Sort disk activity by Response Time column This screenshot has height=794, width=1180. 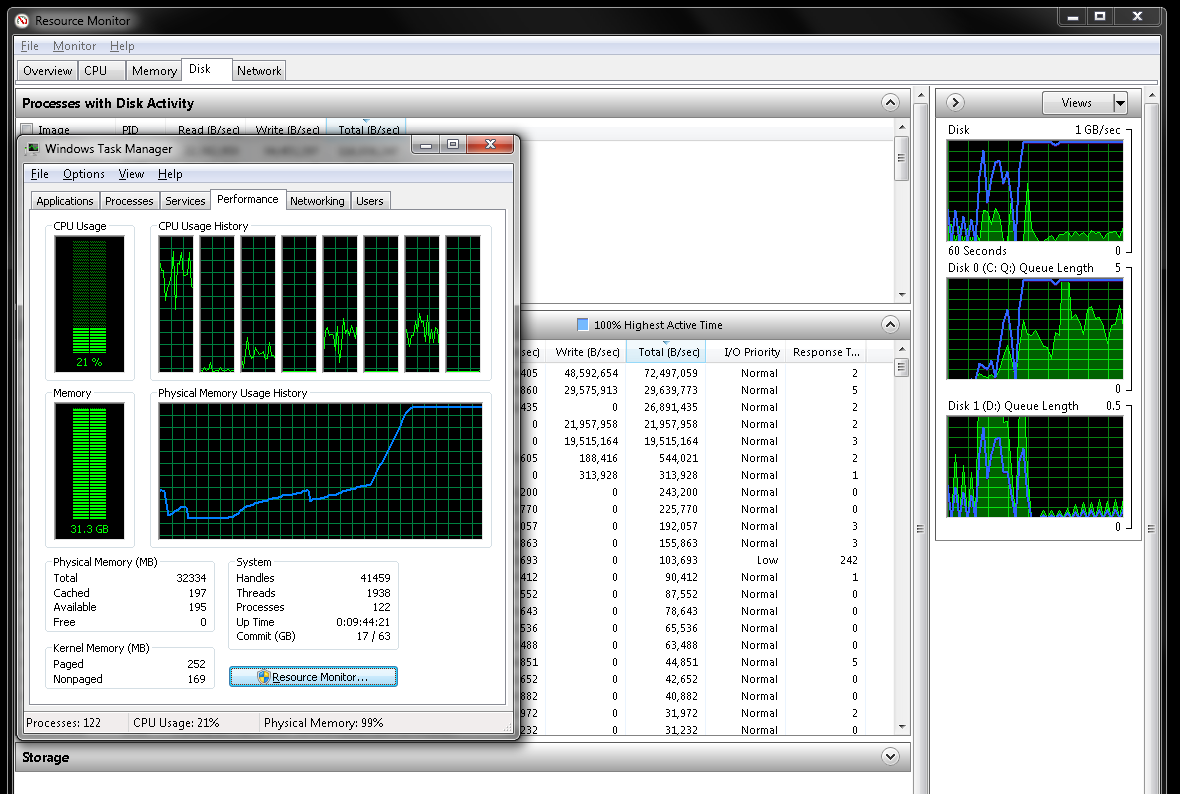click(826, 352)
